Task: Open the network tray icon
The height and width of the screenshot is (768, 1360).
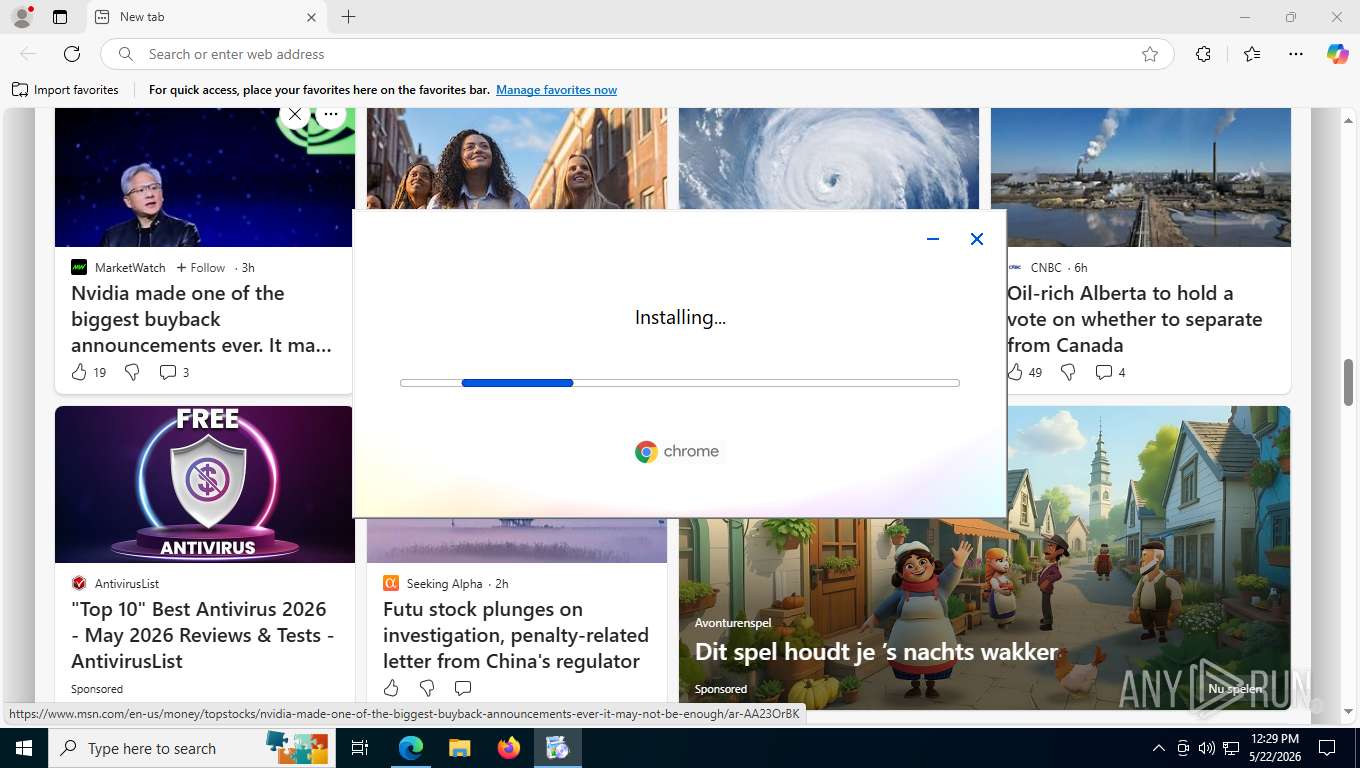Action: click(x=1231, y=748)
